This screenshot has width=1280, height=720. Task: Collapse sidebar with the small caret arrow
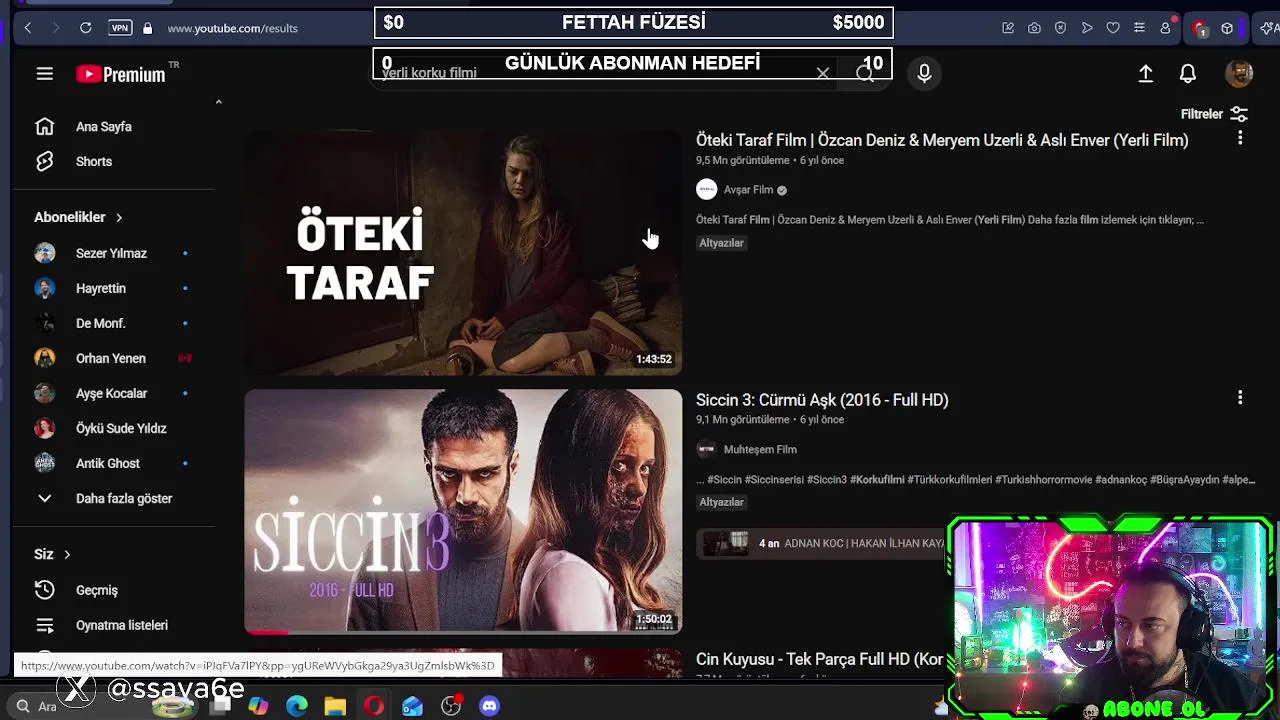coord(218,101)
